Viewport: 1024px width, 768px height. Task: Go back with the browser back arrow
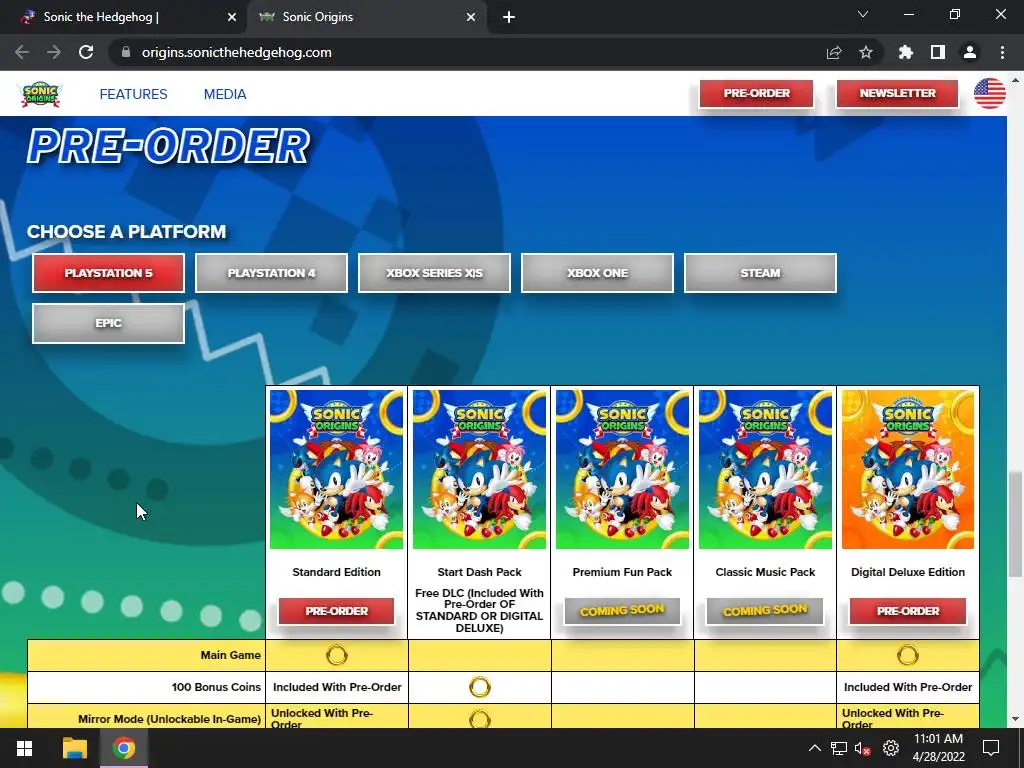(x=22, y=52)
